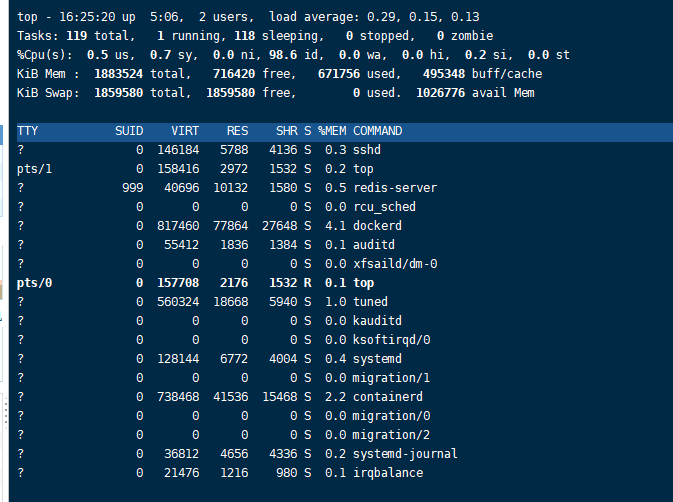Click the SUID column header

[x=129, y=131]
